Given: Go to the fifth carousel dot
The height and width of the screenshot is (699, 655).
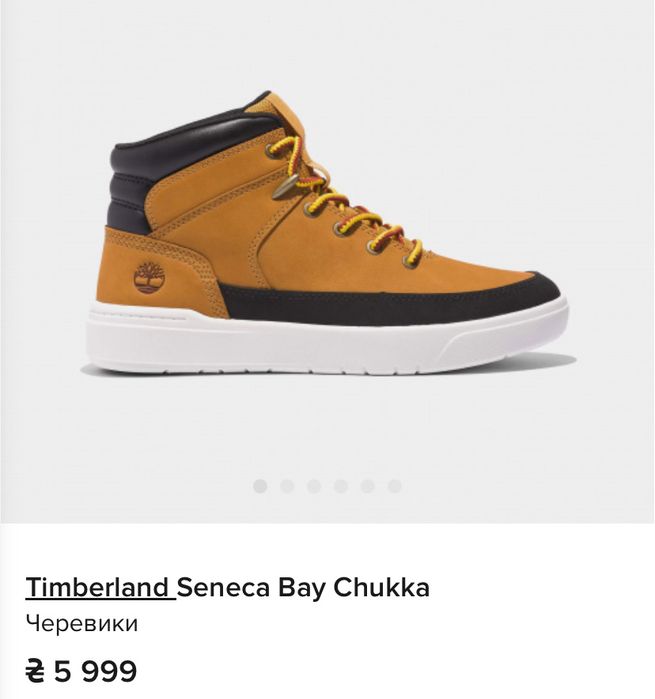Looking at the screenshot, I should [368, 486].
